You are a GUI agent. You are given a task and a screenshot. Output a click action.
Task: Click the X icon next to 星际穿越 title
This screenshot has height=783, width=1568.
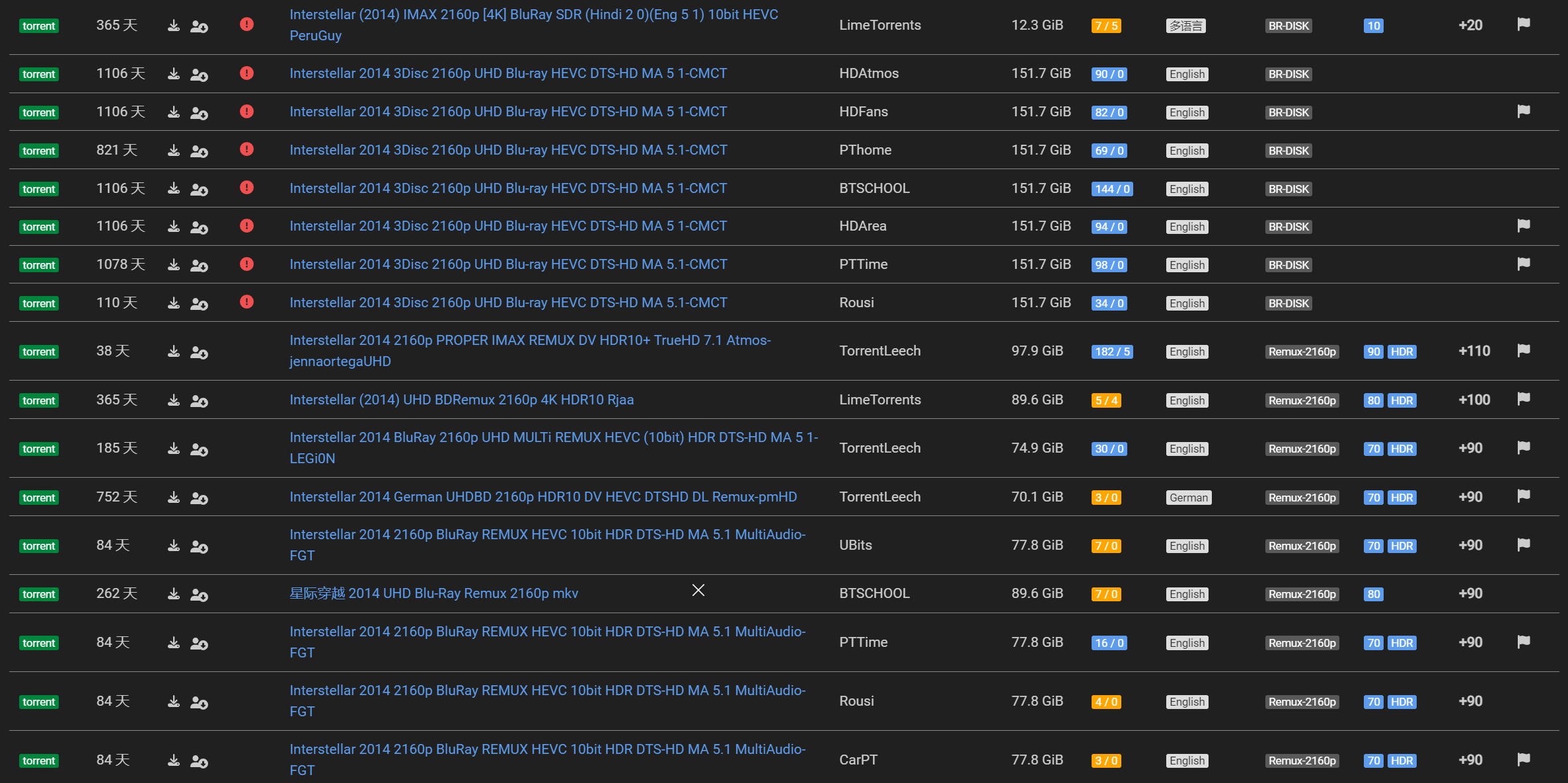pyautogui.click(x=698, y=590)
